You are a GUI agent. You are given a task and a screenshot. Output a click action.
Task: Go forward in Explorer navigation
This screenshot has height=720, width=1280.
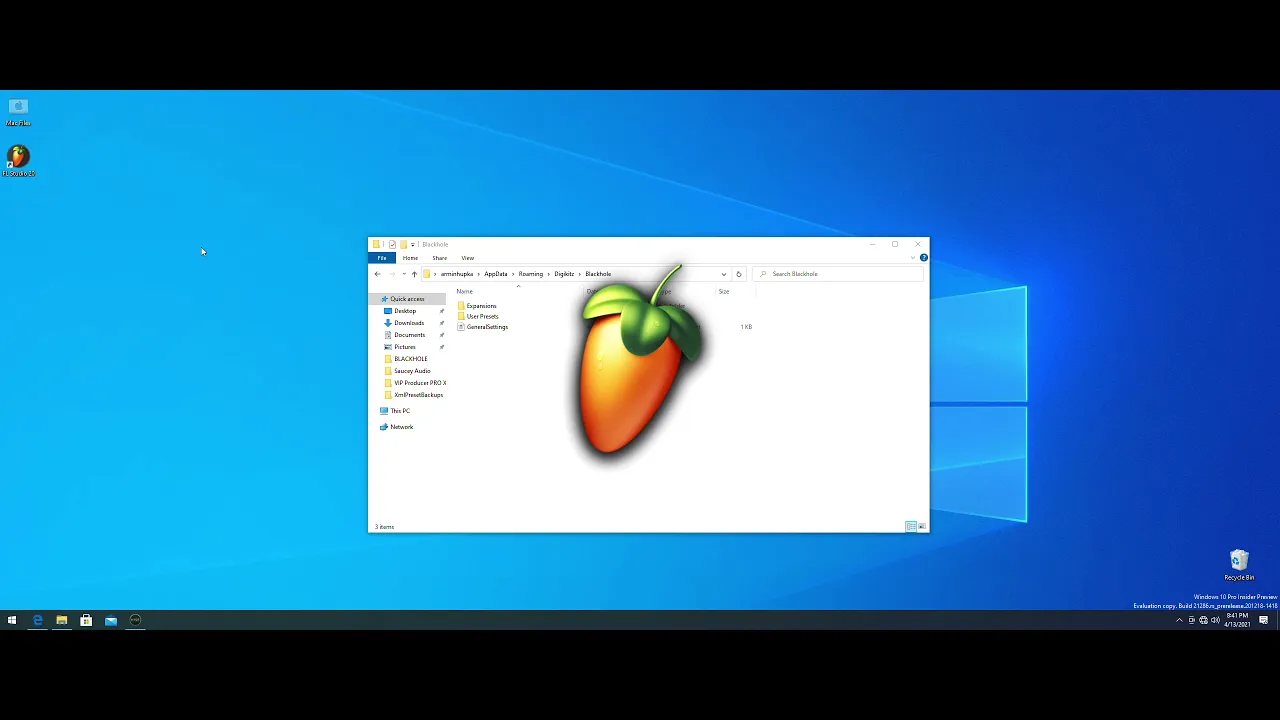(392, 274)
